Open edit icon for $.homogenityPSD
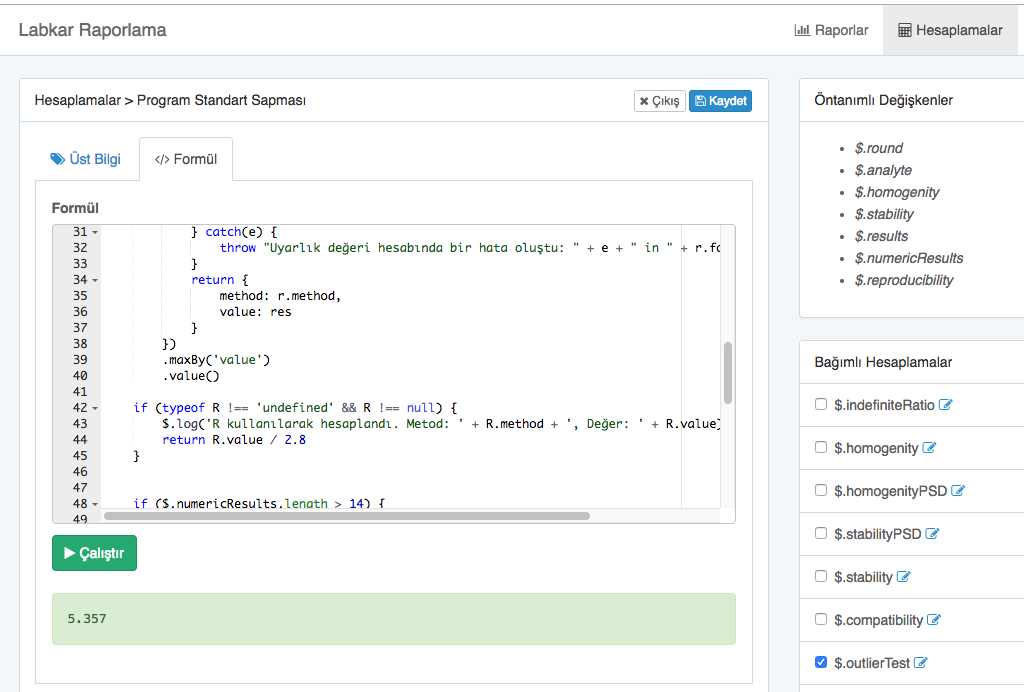1024x692 pixels. (958, 491)
